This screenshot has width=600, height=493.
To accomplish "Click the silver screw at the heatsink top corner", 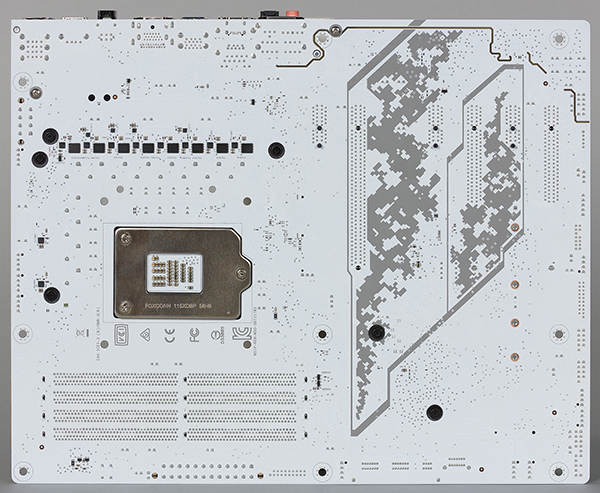I will click(336, 29).
